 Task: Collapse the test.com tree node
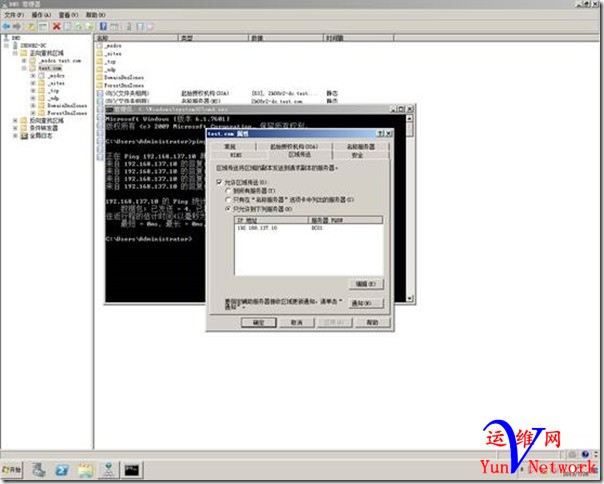(24, 68)
